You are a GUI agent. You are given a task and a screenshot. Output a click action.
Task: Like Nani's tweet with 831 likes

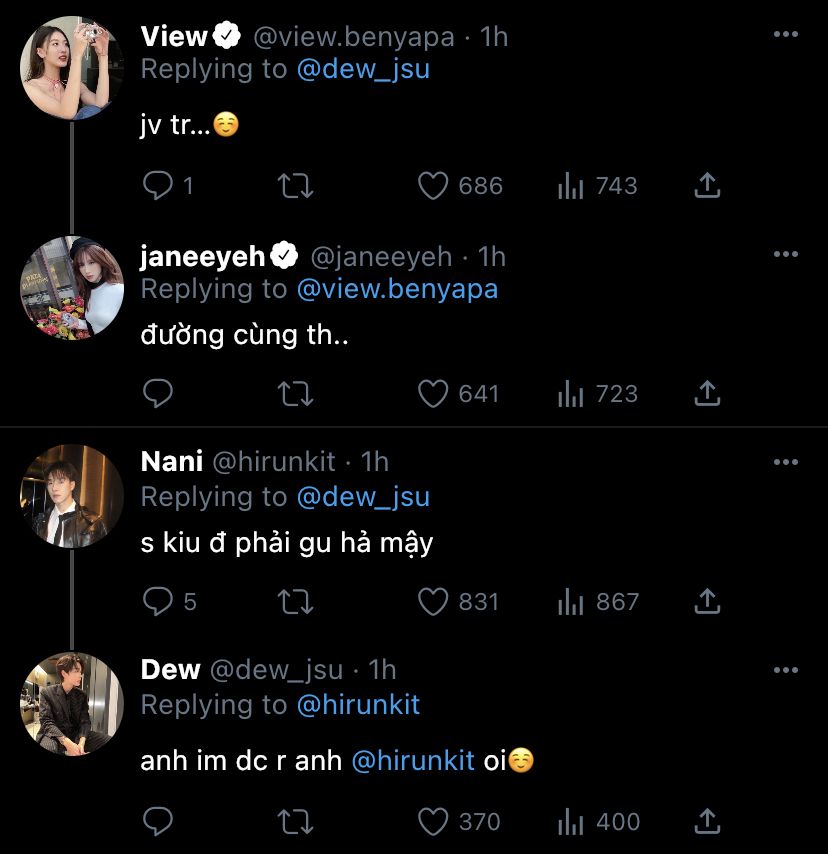(433, 602)
